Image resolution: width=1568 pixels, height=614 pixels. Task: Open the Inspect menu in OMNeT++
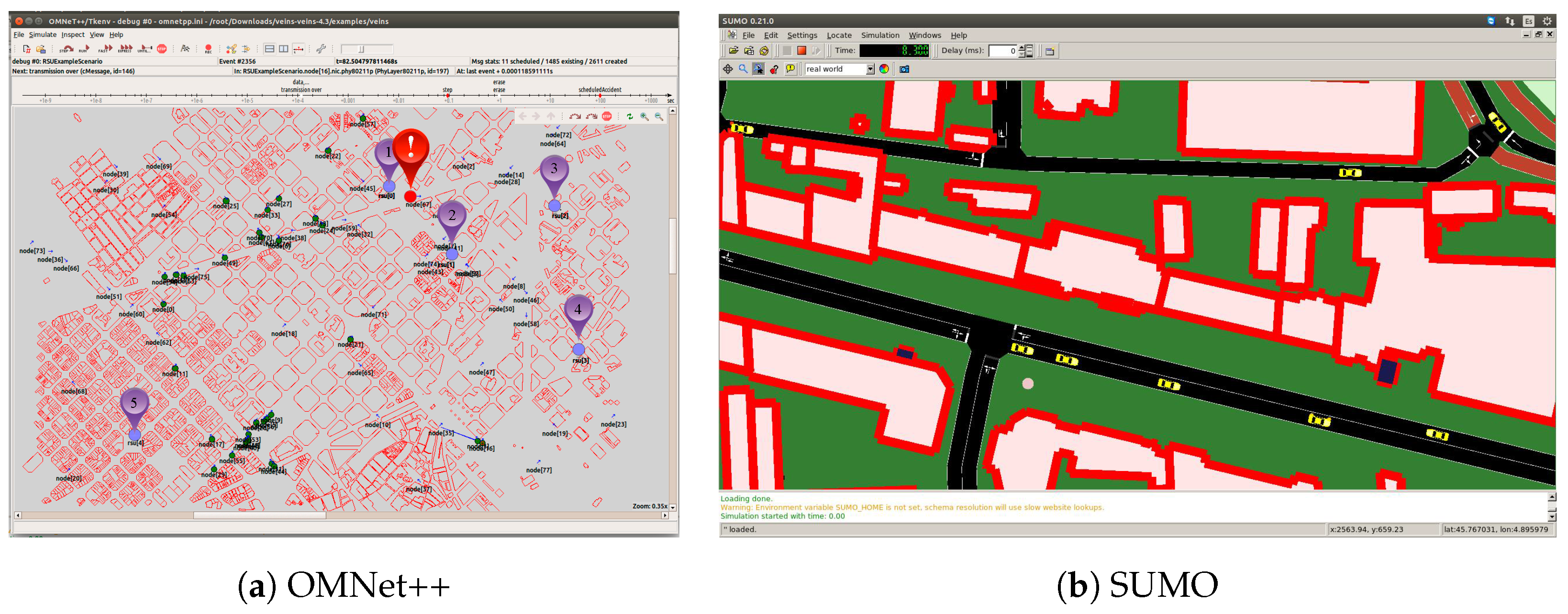click(72, 35)
